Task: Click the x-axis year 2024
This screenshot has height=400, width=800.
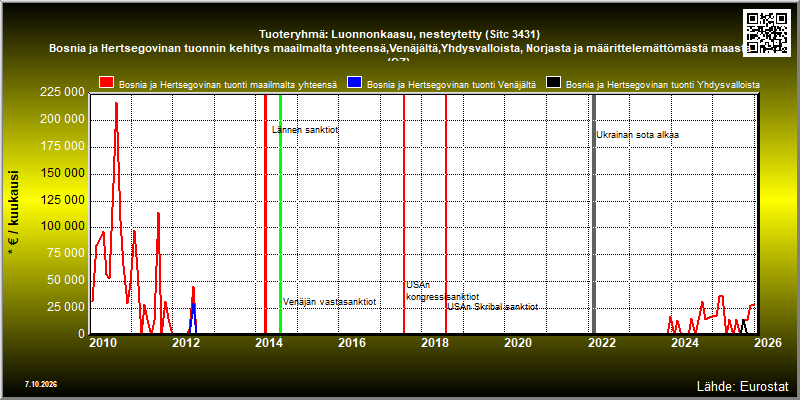Action: point(685,343)
